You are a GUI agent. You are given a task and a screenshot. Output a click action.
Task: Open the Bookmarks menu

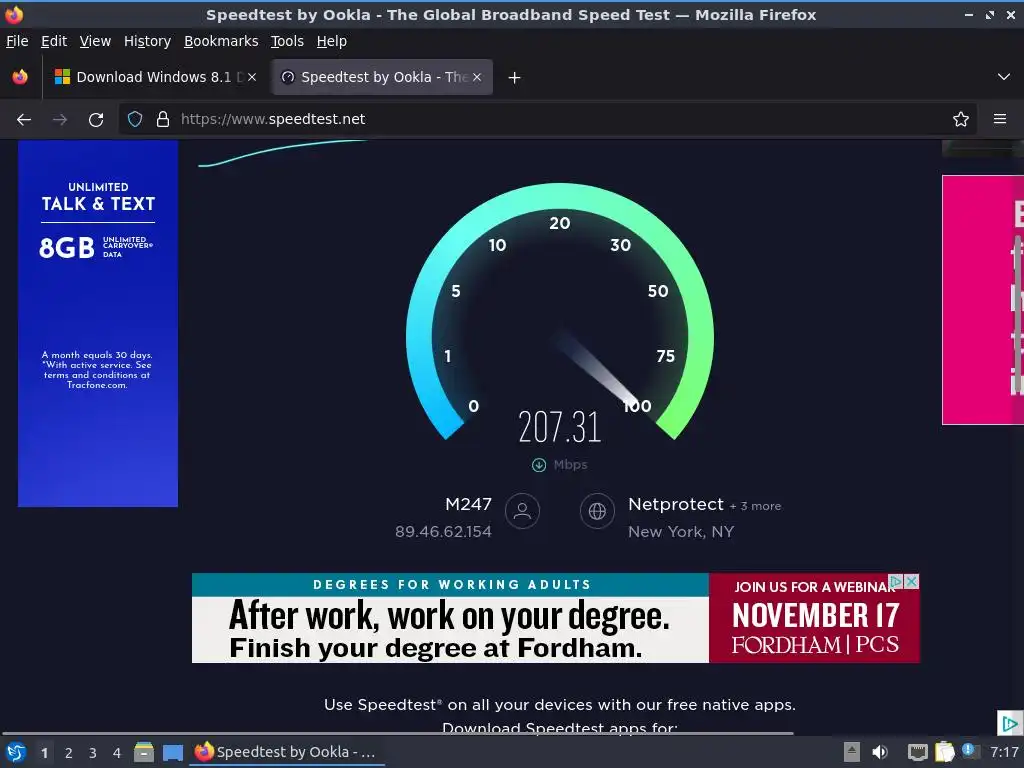point(221,41)
